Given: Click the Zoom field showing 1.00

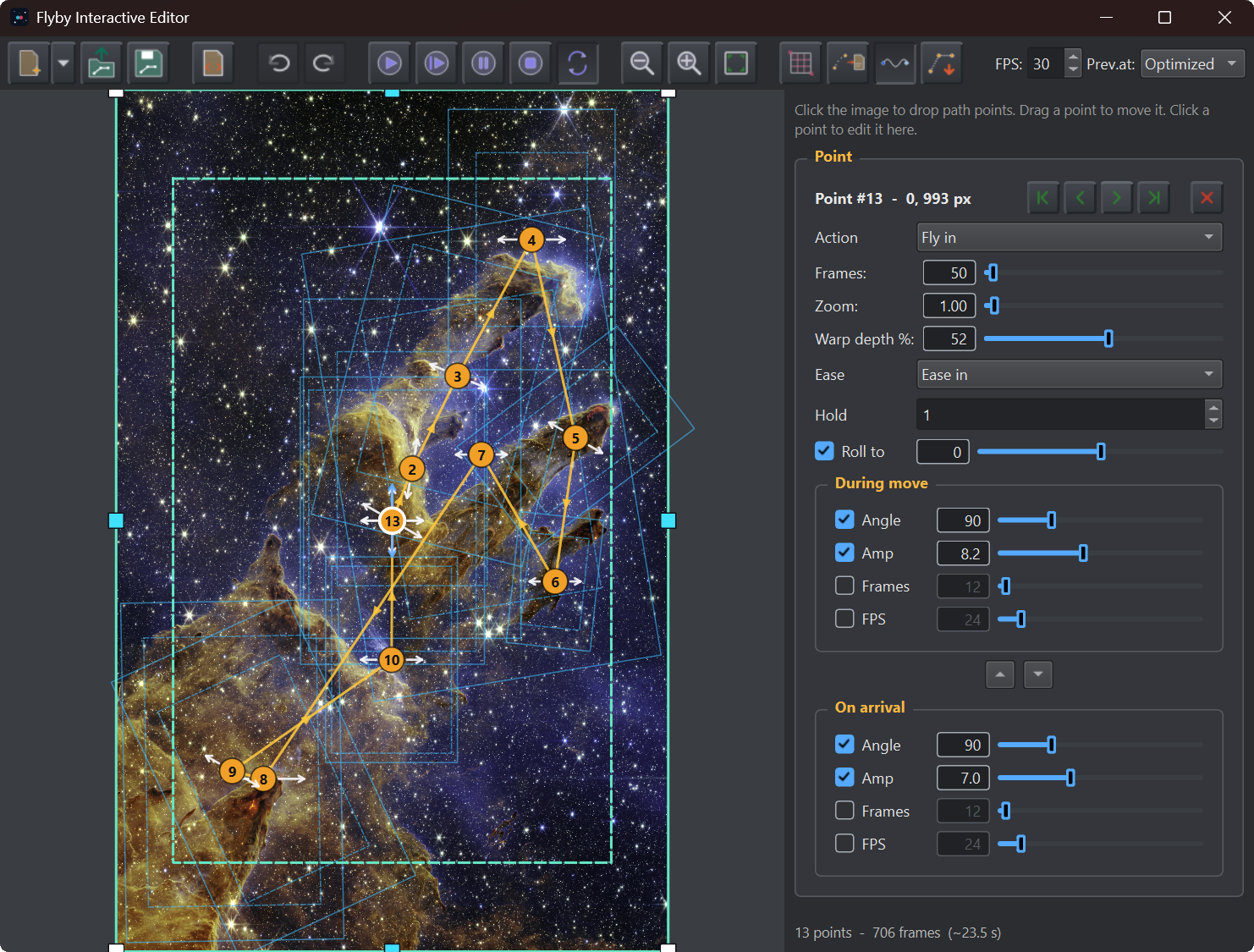Looking at the screenshot, I should pos(949,306).
